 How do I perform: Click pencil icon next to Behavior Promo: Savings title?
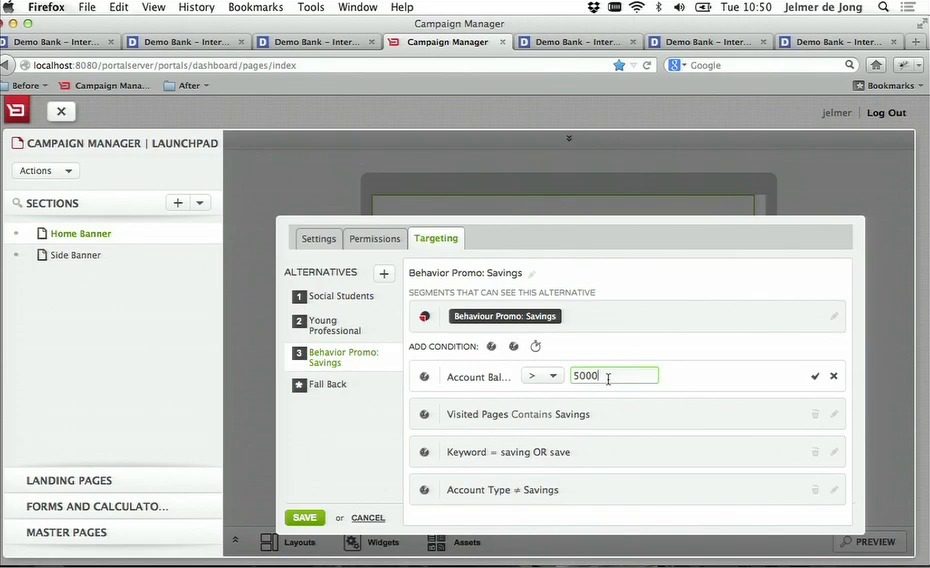coord(532,273)
